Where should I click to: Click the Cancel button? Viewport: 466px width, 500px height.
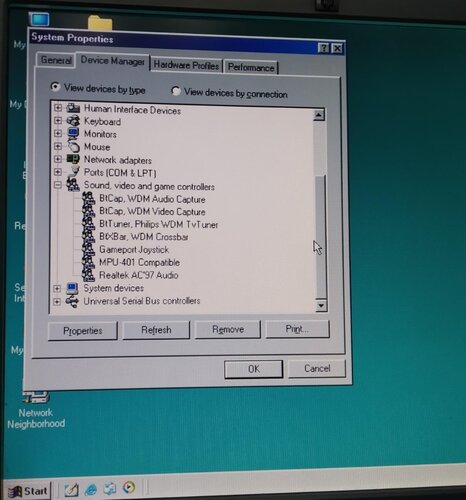[x=317, y=368]
